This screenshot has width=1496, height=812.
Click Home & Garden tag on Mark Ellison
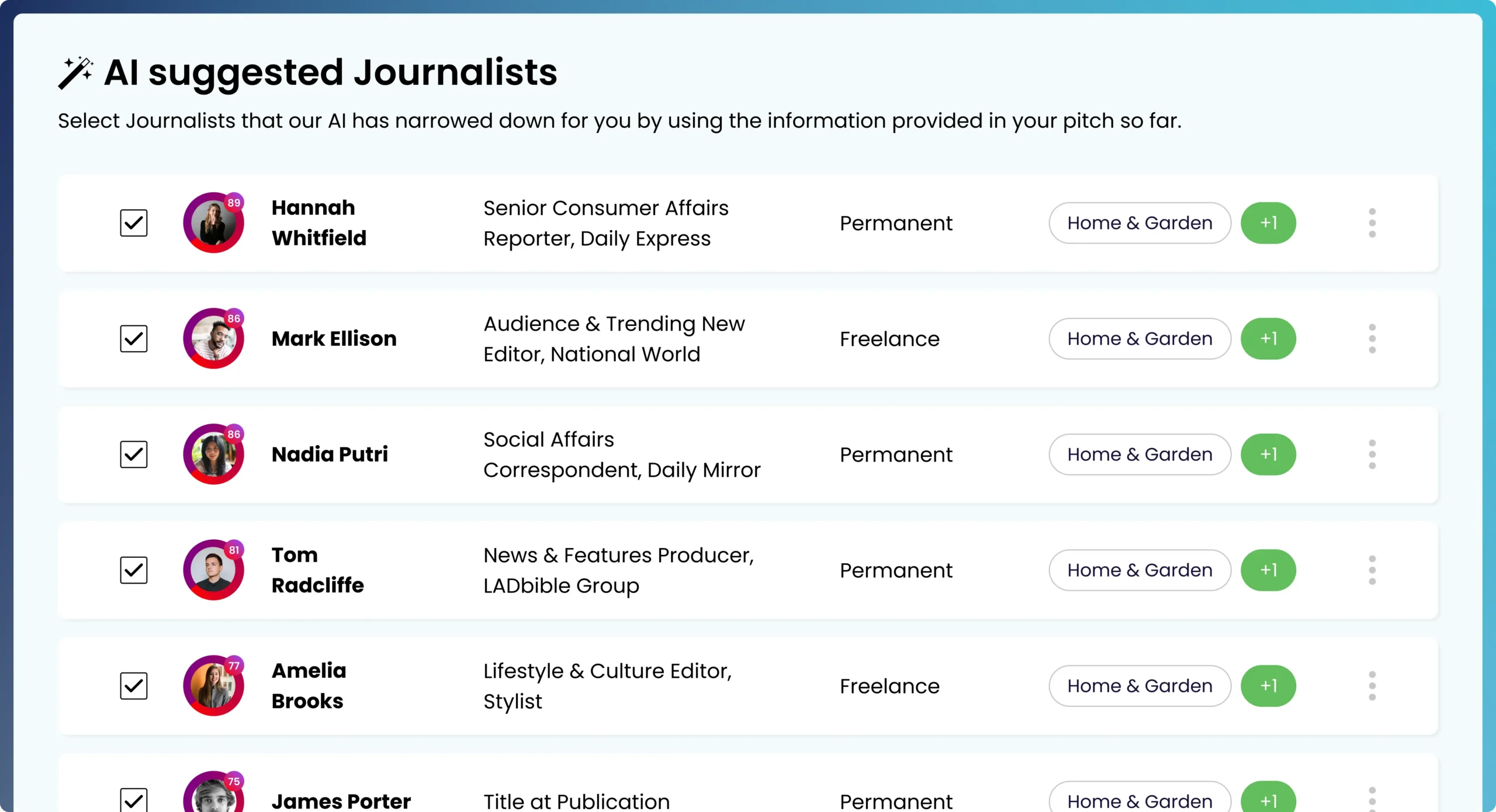click(x=1140, y=338)
